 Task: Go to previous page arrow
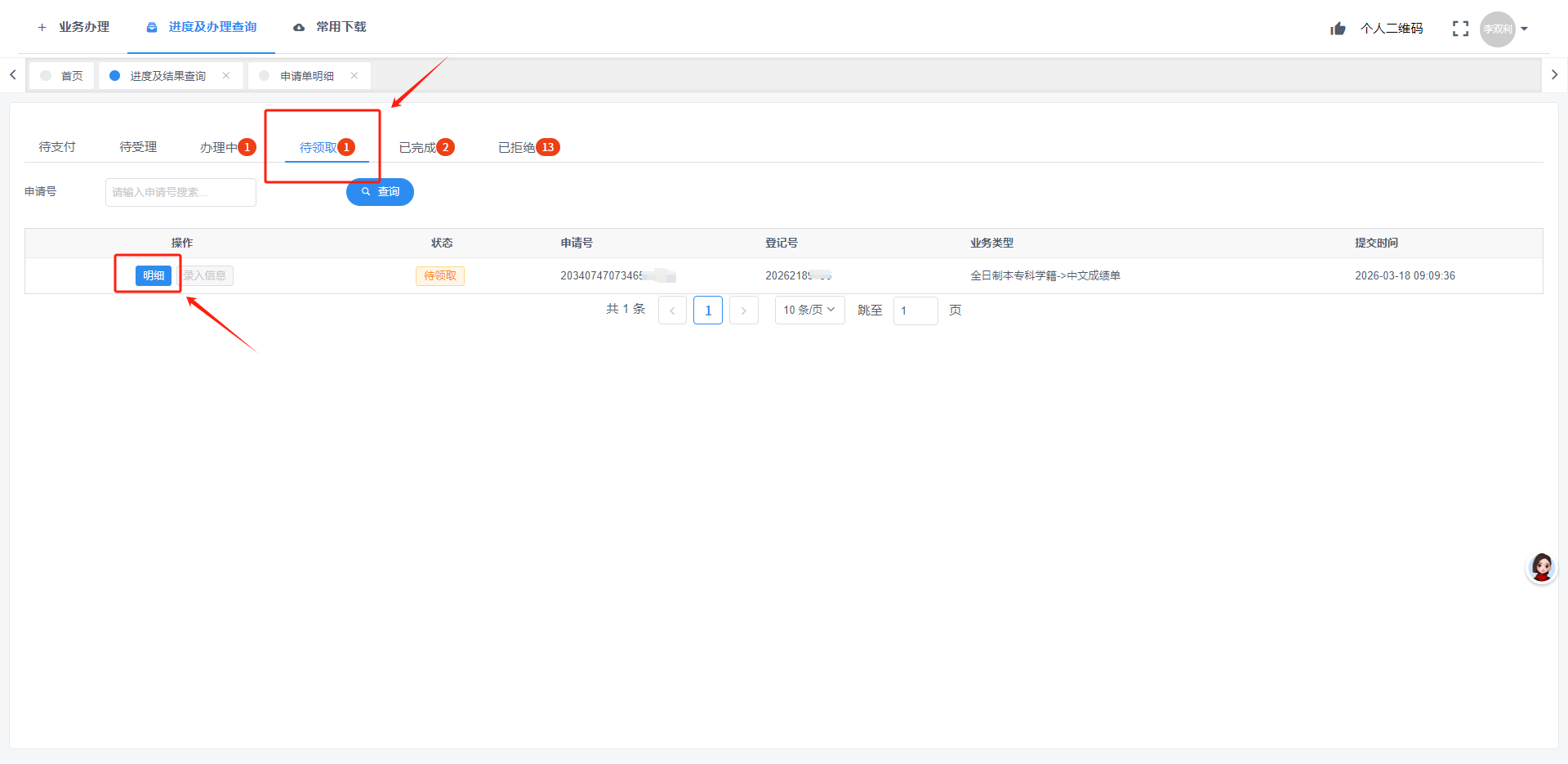click(672, 311)
